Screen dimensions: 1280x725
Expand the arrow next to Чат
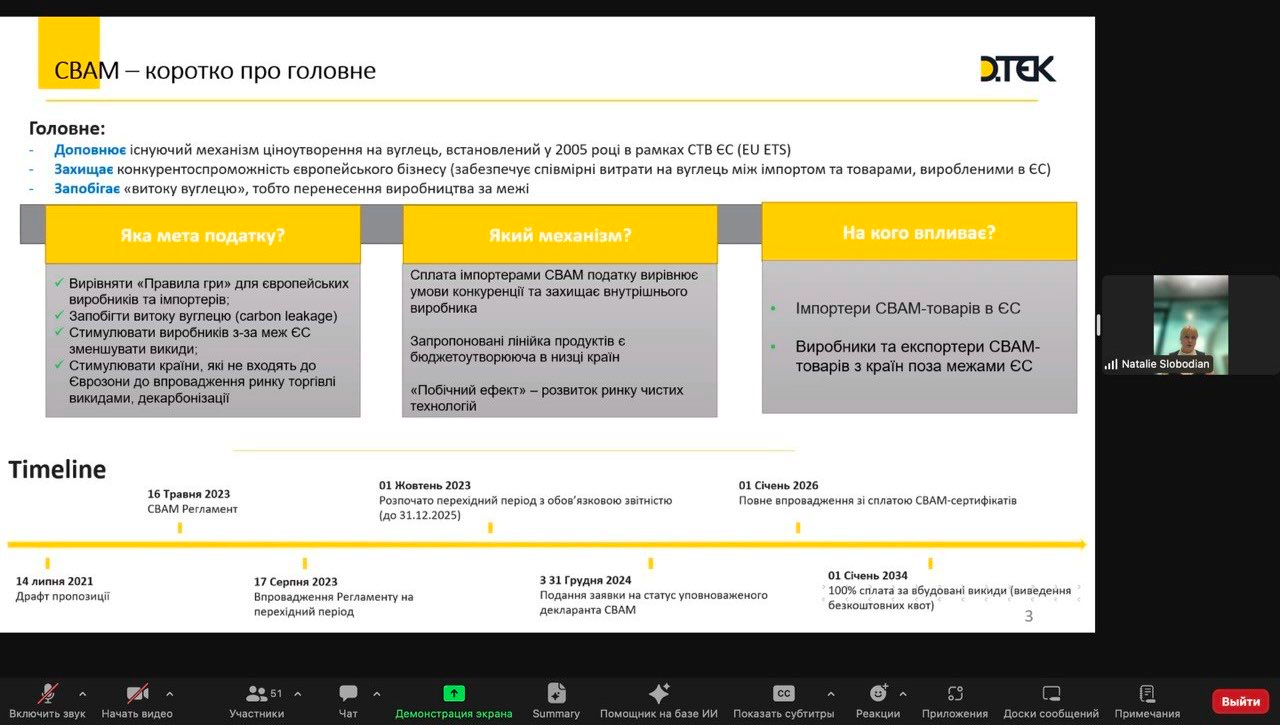pos(376,693)
